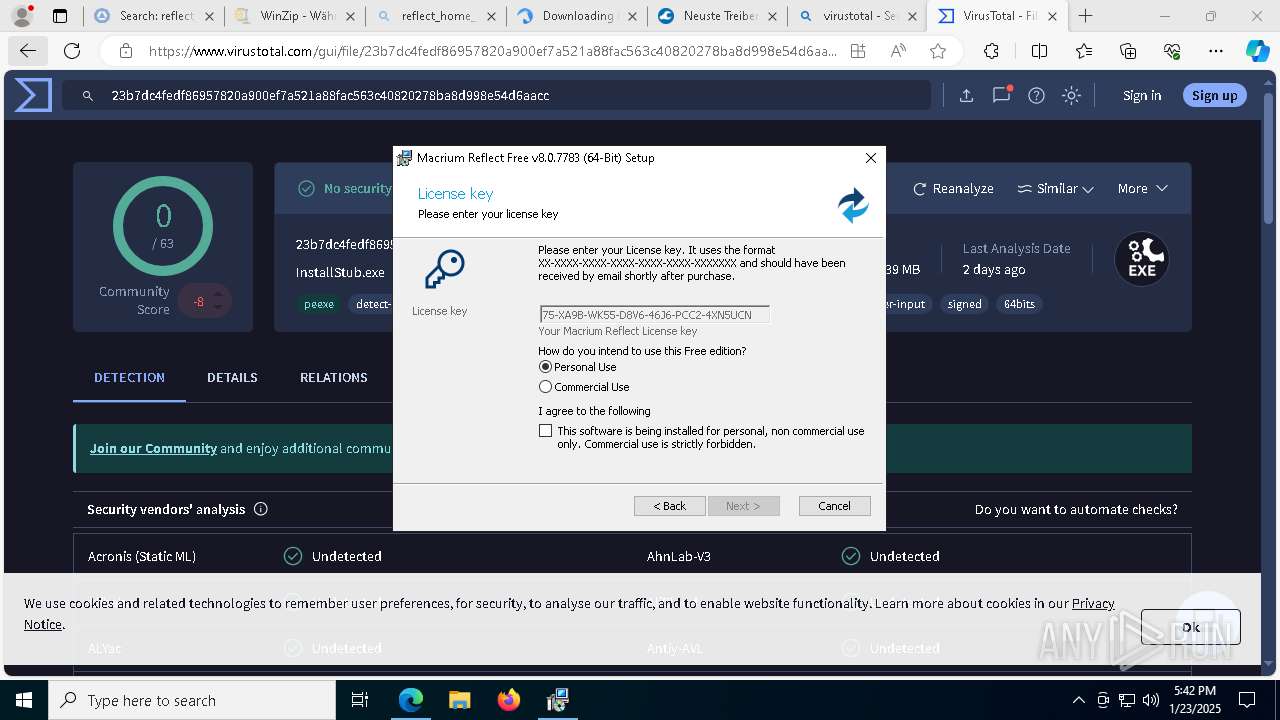Switch to the RELATIONS tab
Screen dimensions: 1280x720
[334, 377]
